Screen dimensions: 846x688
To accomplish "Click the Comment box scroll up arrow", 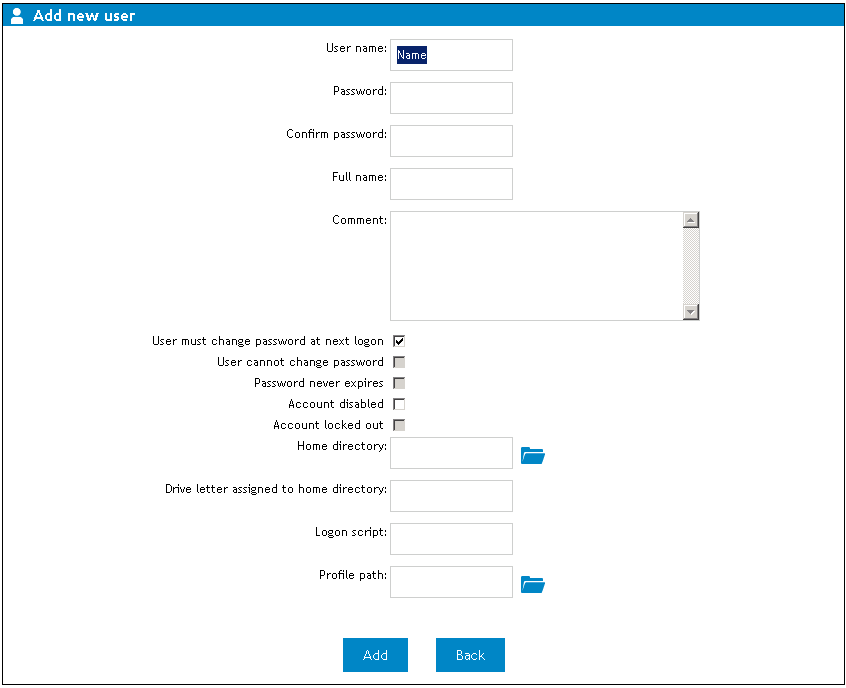I will [x=691, y=220].
